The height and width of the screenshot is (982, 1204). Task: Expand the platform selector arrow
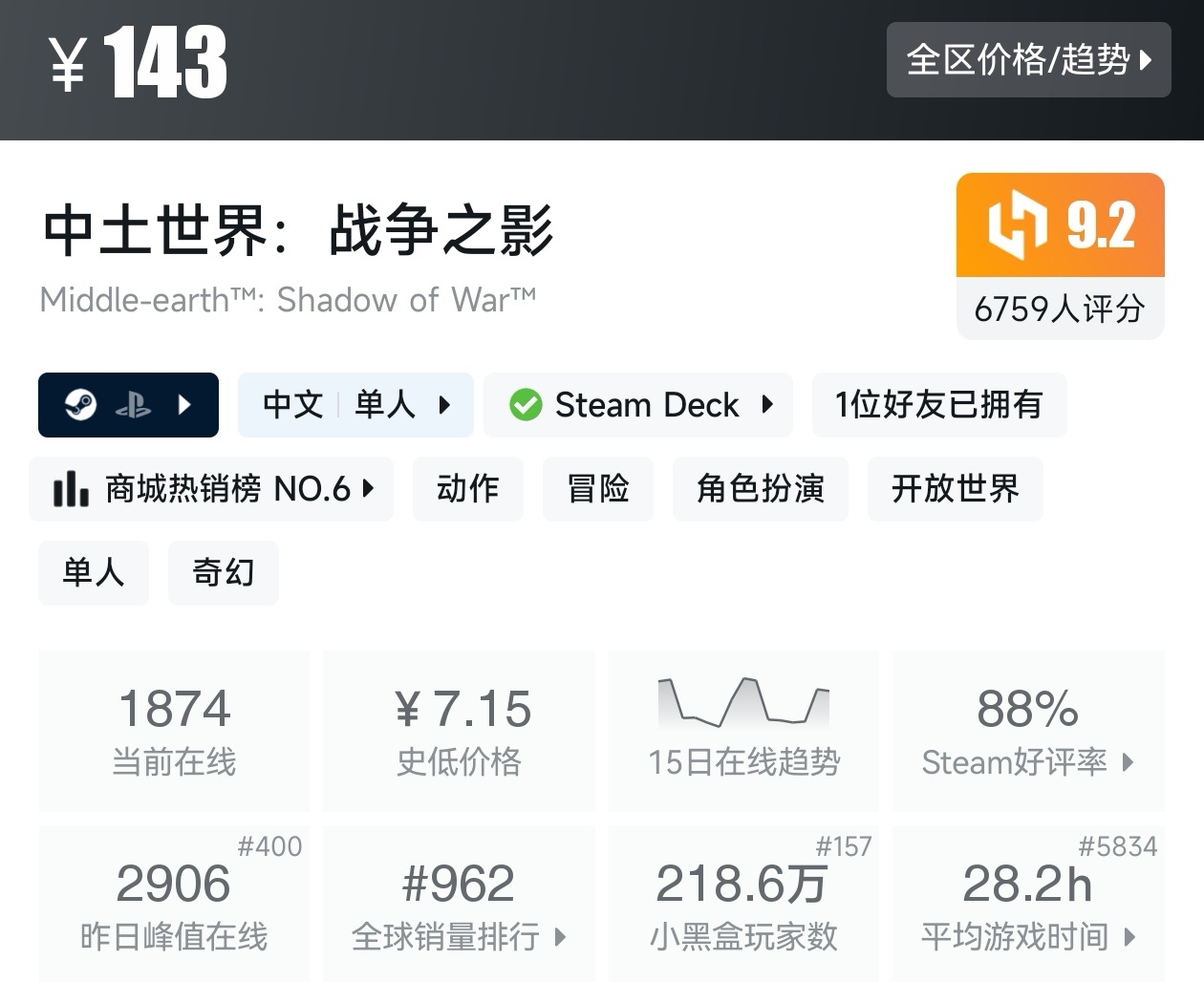[185, 405]
